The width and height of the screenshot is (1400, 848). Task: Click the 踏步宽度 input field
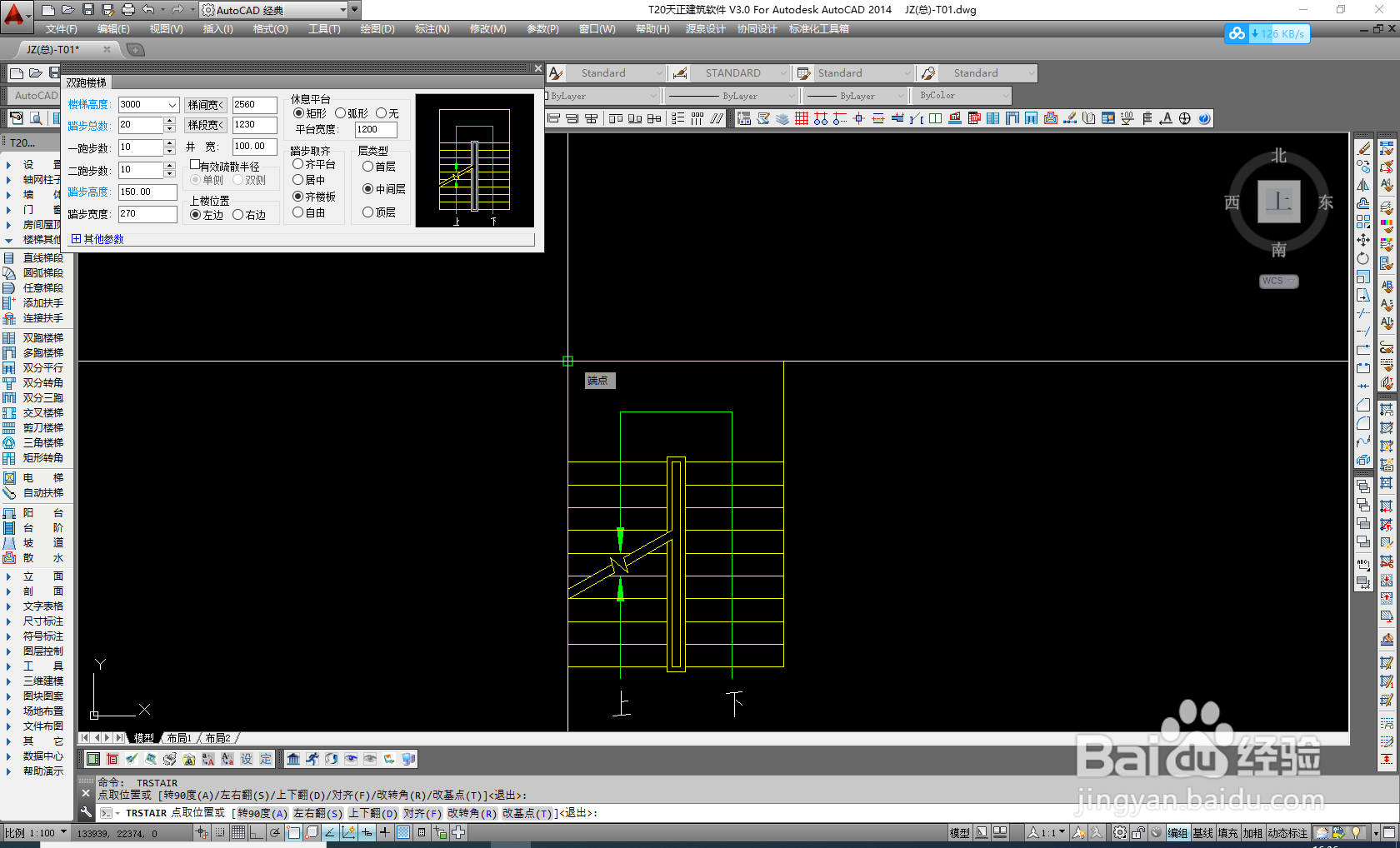point(147,214)
